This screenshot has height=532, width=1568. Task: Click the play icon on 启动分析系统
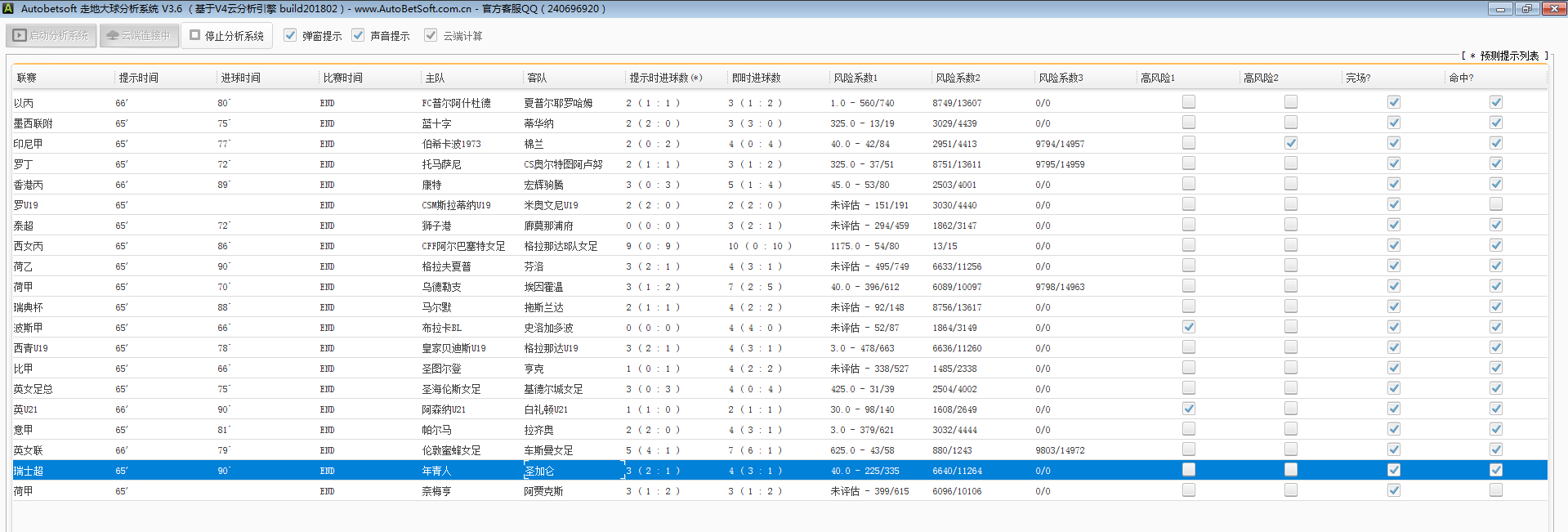pos(20,36)
